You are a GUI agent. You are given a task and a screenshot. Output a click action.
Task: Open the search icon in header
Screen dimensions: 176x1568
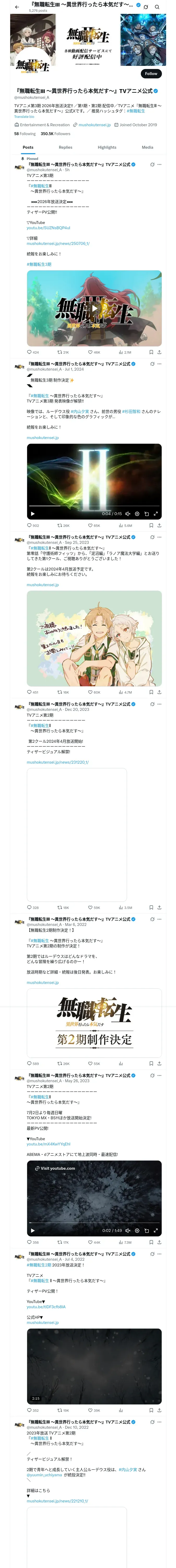[157, 7]
